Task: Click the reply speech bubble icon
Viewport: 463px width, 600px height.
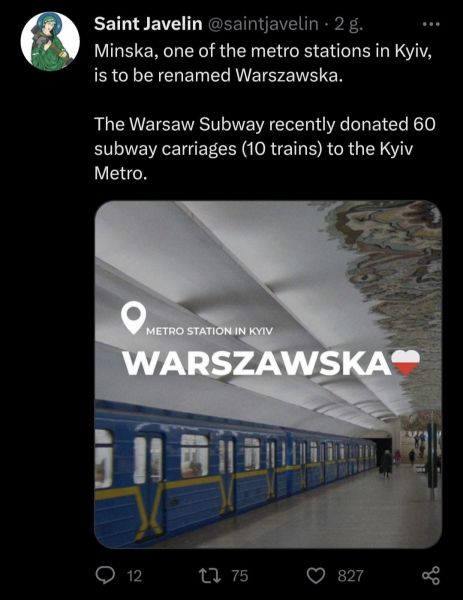Action: (104, 575)
